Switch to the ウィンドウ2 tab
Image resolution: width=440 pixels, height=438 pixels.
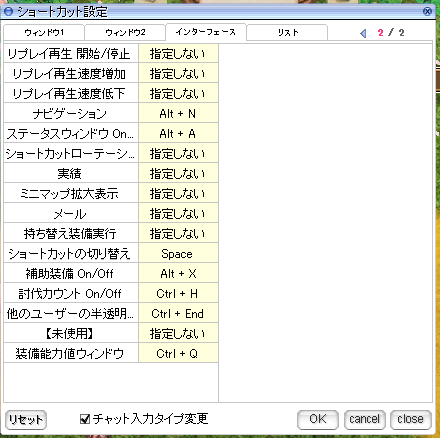coord(125,32)
